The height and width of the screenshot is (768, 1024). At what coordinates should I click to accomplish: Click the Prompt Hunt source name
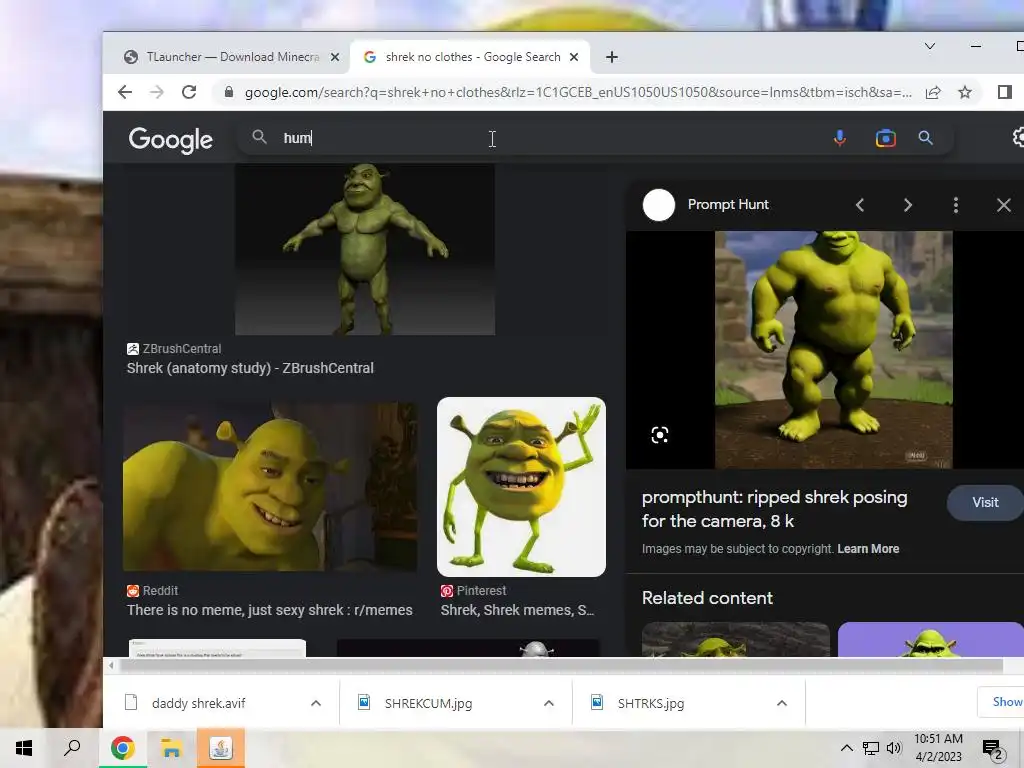[728, 204]
